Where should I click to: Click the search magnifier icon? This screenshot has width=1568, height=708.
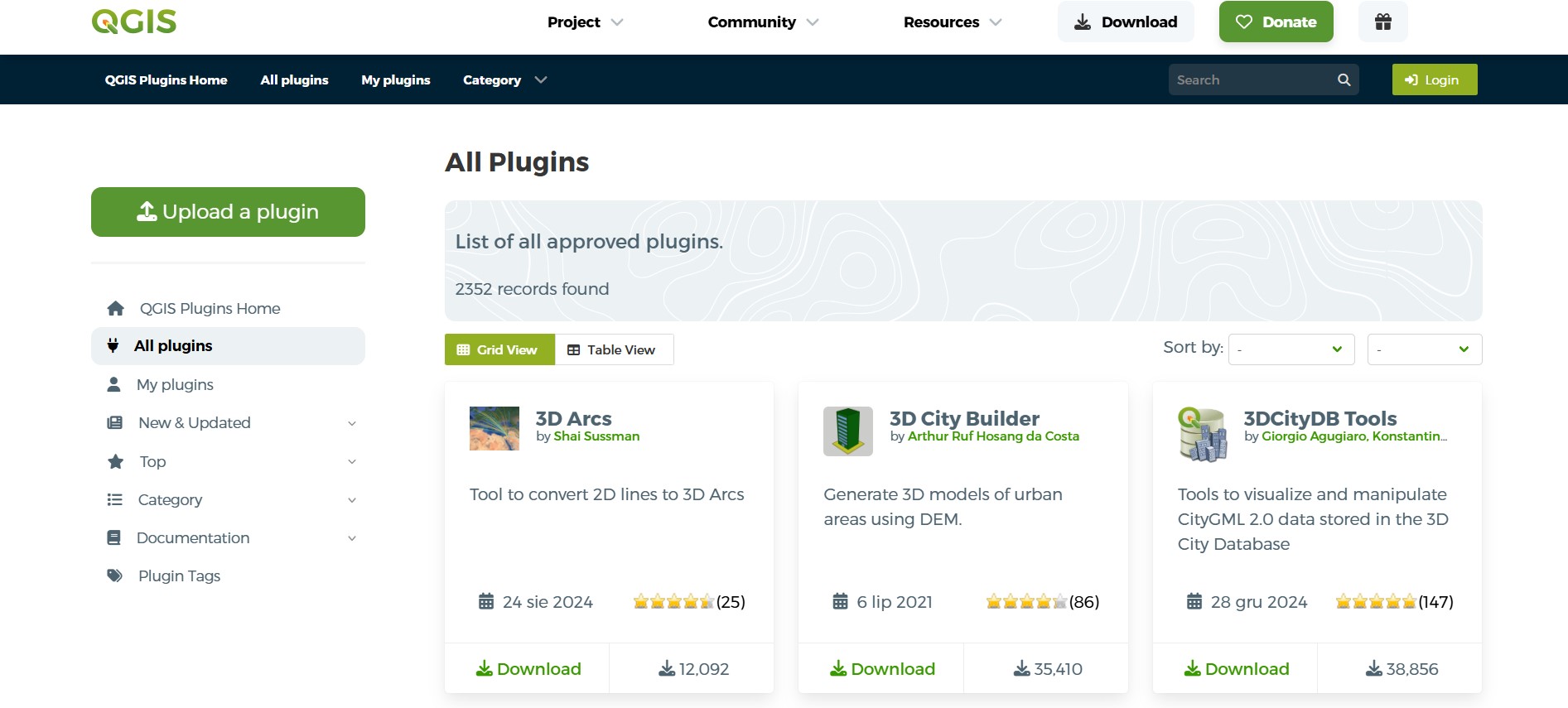[x=1344, y=79]
